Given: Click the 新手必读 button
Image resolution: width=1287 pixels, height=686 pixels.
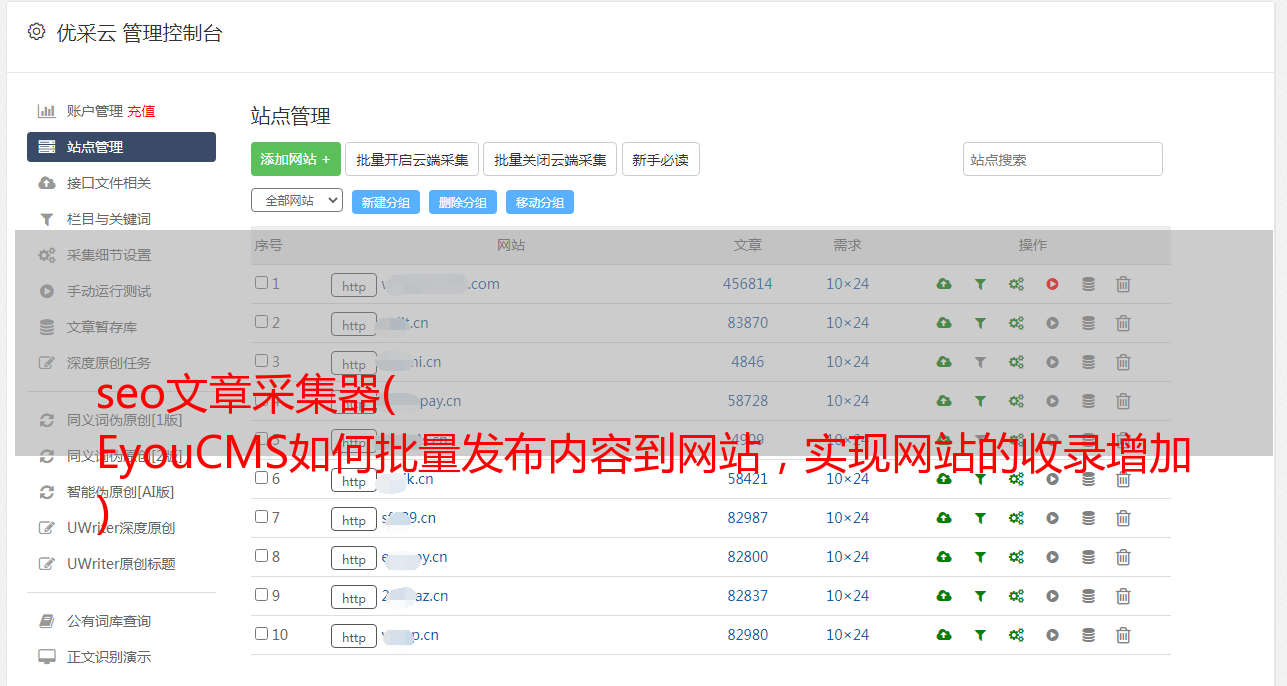Looking at the screenshot, I should pyautogui.click(x=661, y=159).
